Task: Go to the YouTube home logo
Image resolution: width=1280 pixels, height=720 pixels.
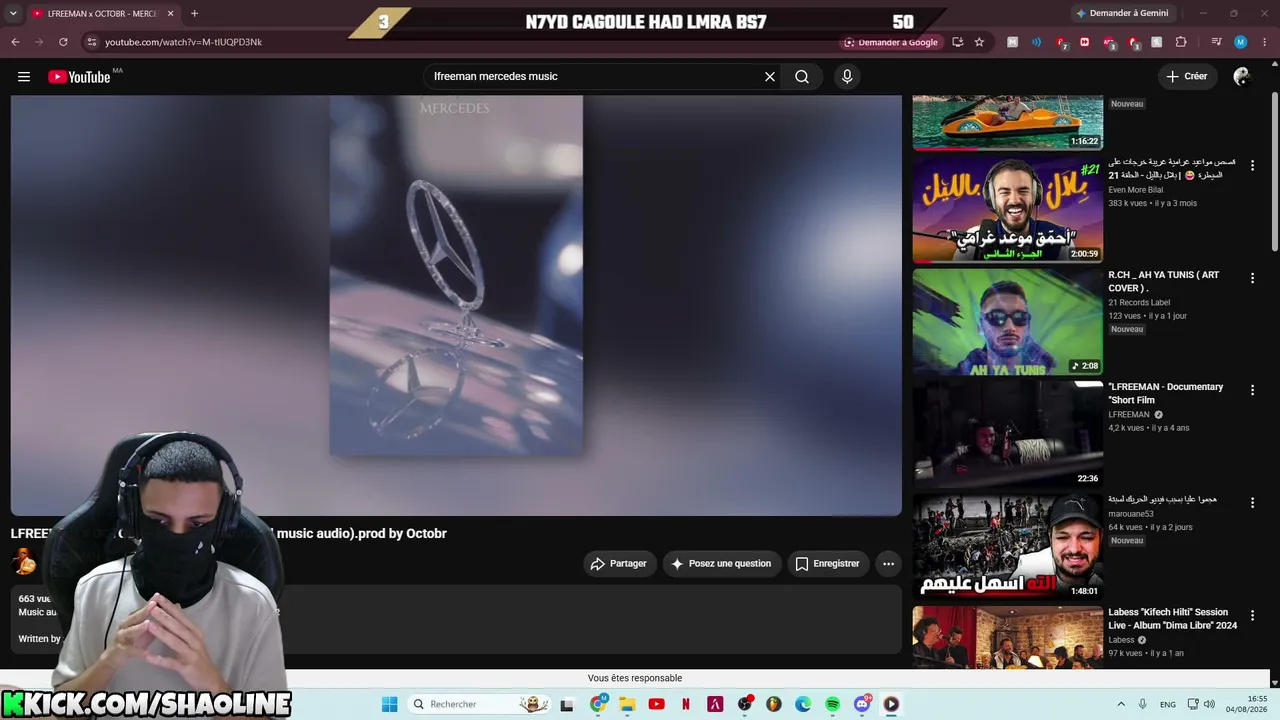Action: tap(79, 77)
